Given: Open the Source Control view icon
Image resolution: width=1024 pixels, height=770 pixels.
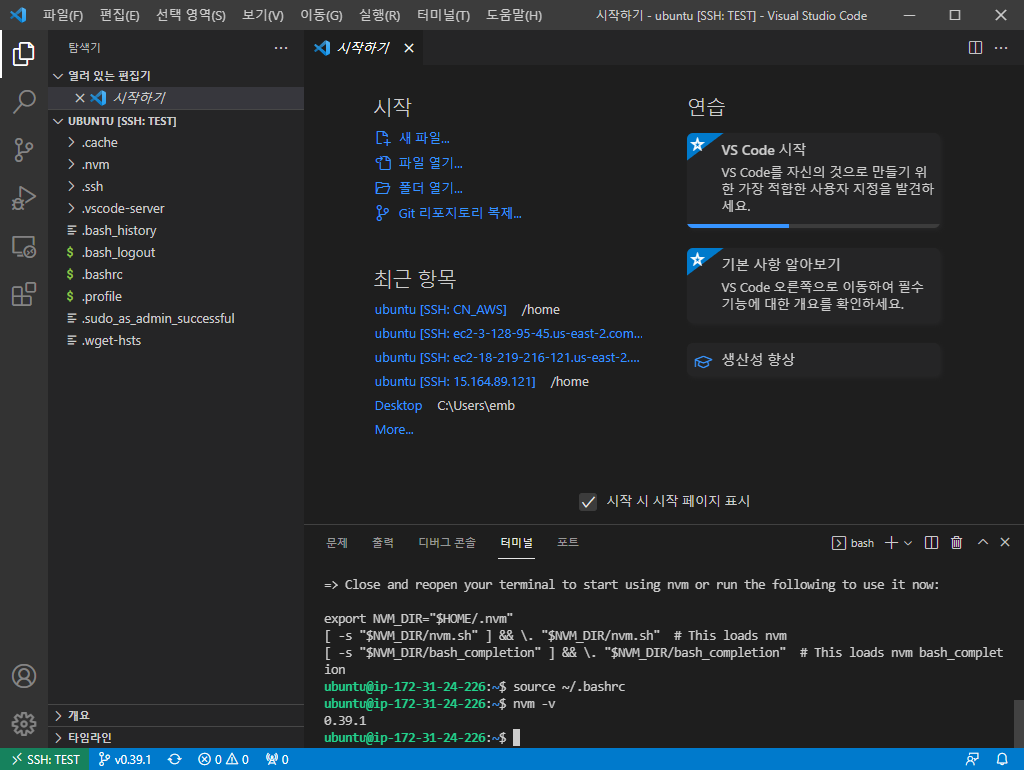Looking at the screenshot, I should (x=24, y=150).
